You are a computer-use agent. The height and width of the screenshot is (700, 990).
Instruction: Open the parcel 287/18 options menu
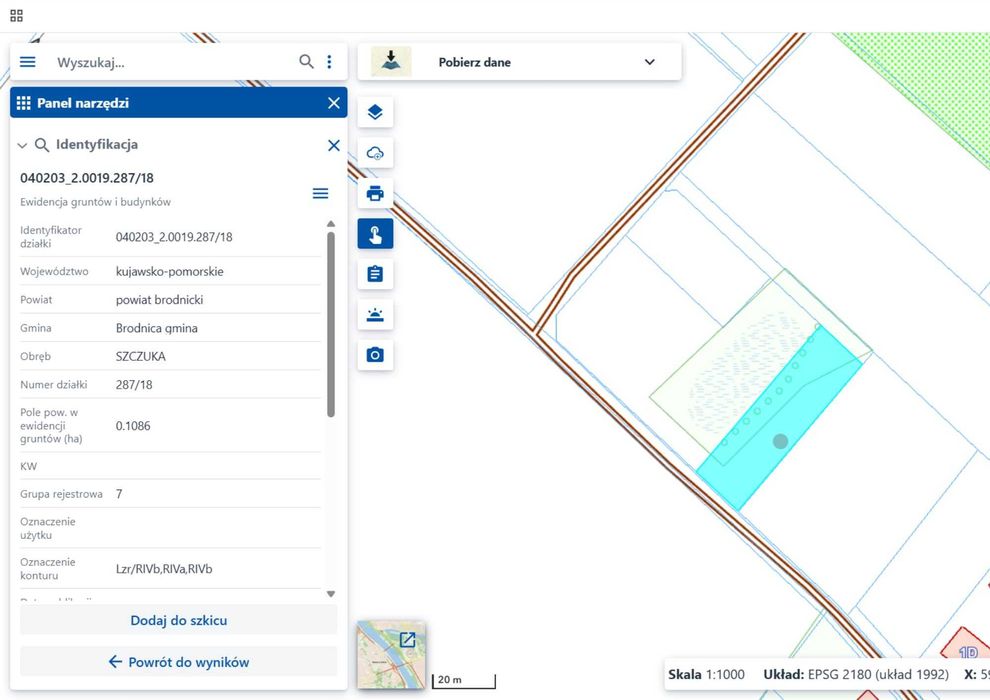[320, 193]
